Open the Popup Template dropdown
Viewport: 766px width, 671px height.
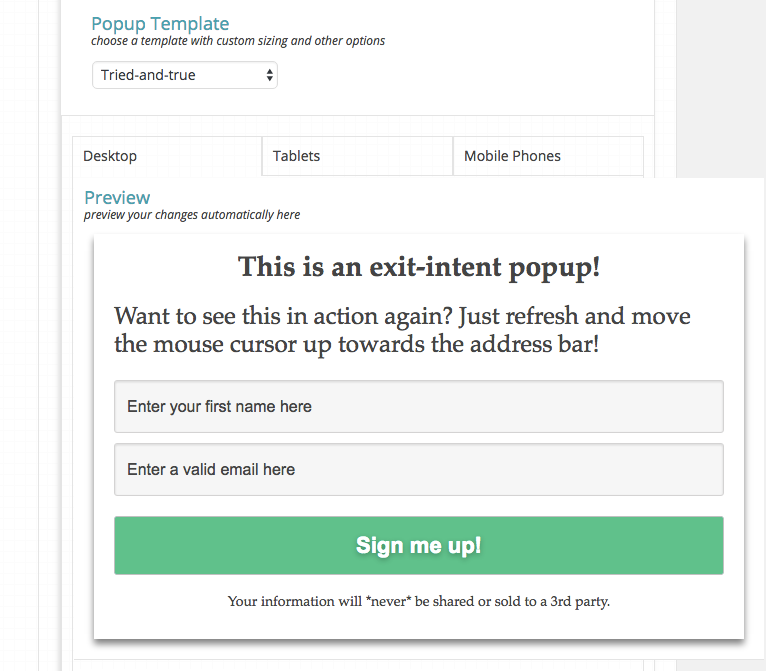click(x=184, y=75)
